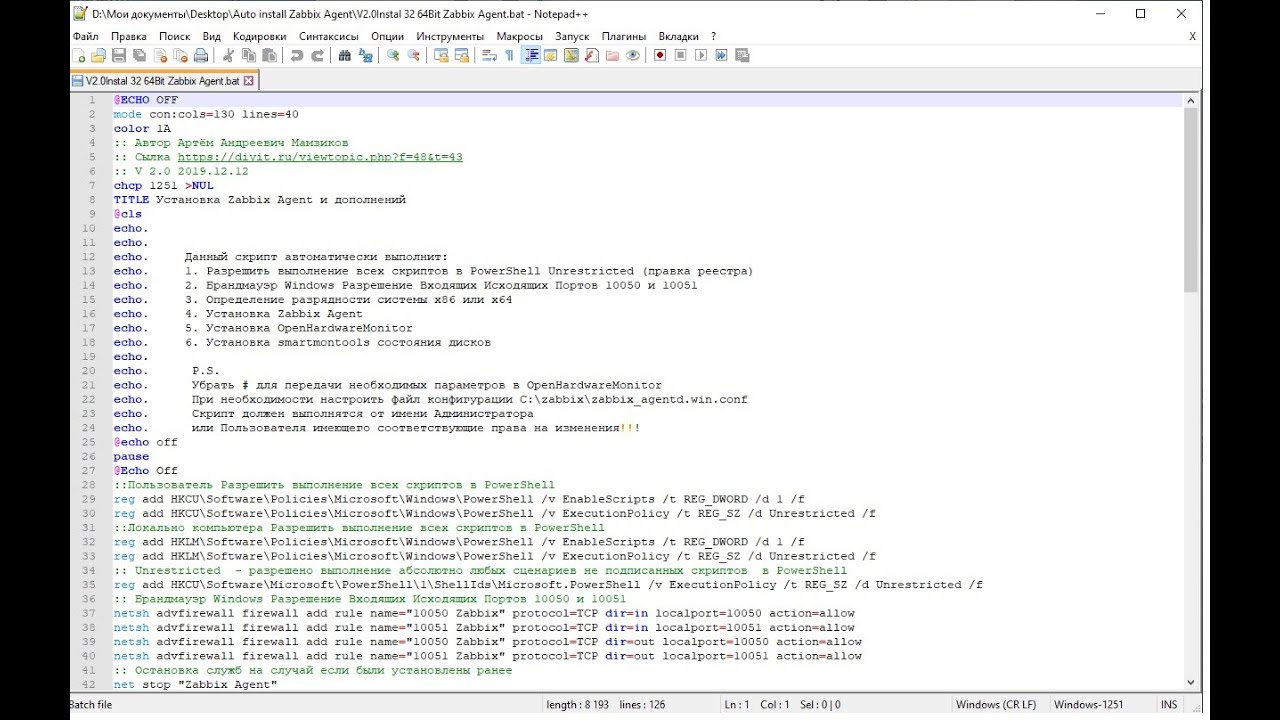Click the scrollbar up arrow

[x=1190, y=100]
